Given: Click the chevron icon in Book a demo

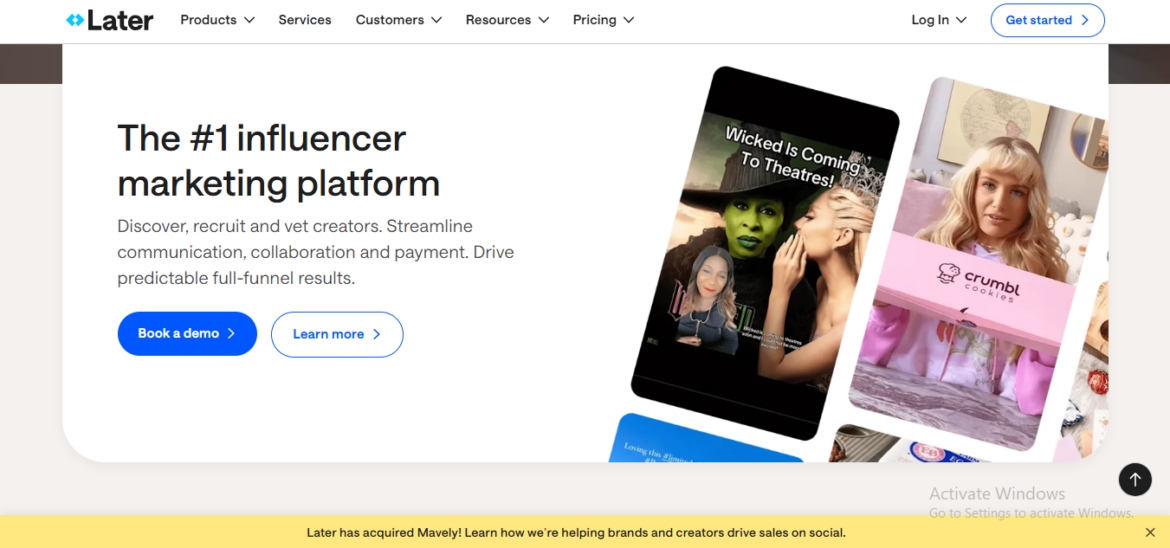Looking at the screenshot, I should pyautogui.click(x=231, y=334).
